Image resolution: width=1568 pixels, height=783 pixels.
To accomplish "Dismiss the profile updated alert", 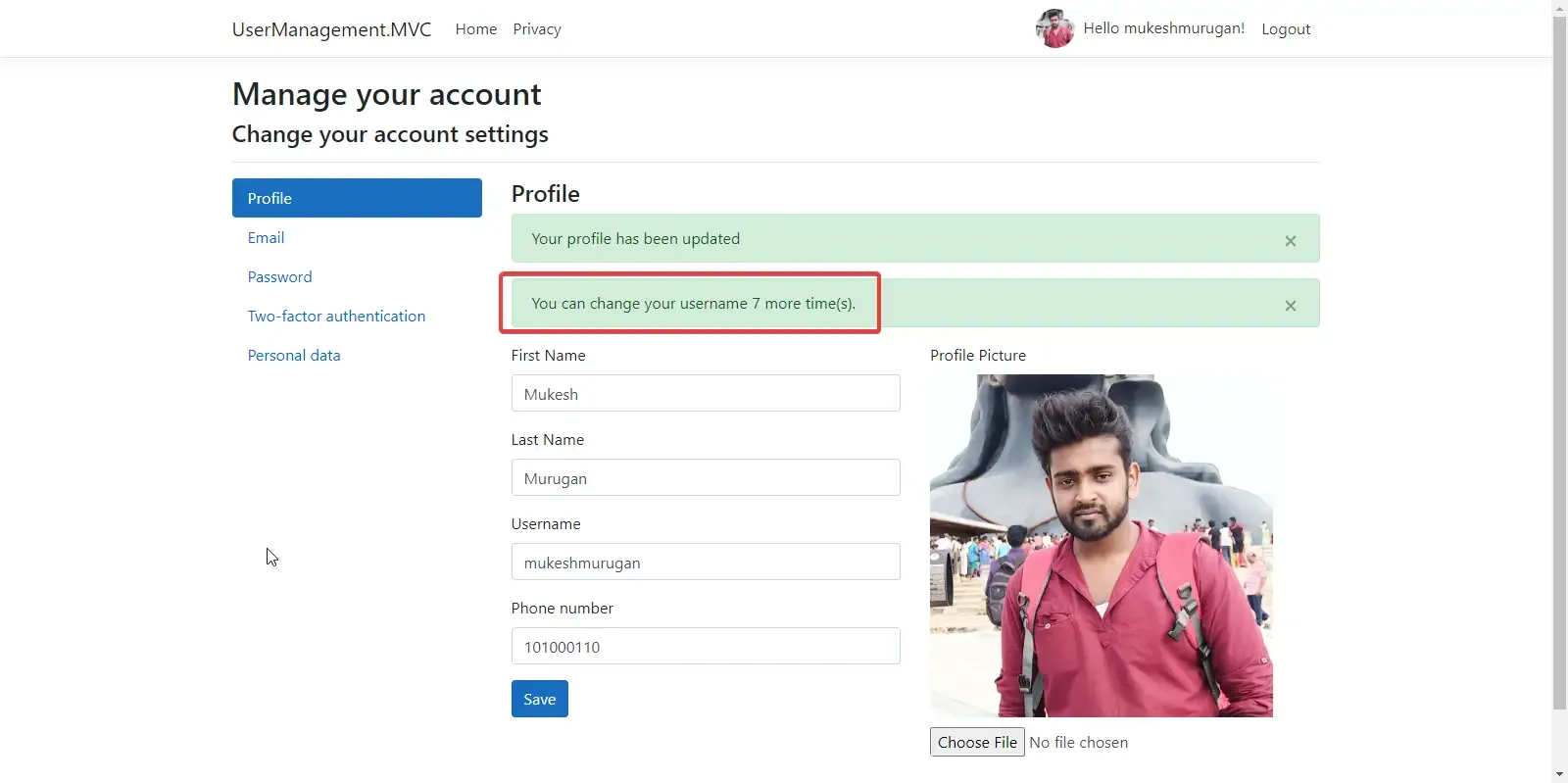I will [1290, 240].
